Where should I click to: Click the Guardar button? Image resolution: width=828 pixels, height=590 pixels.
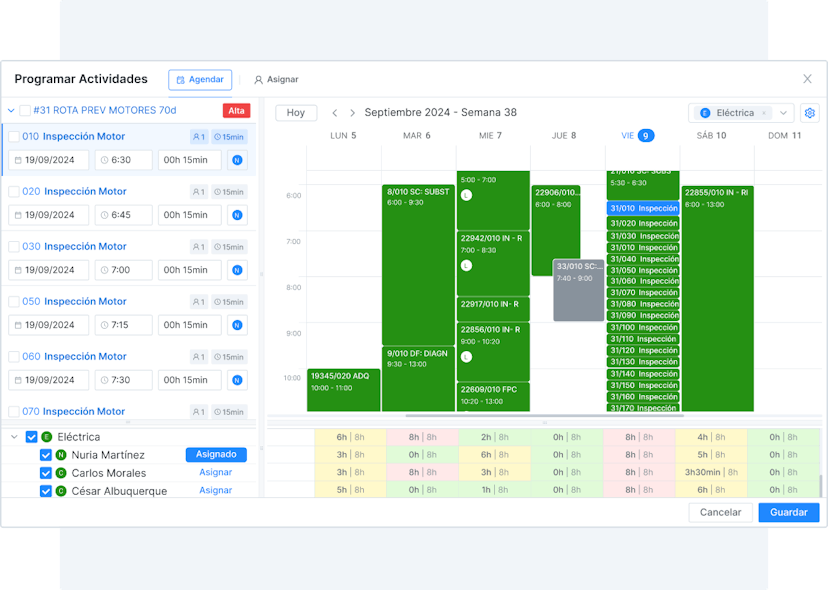click(x=788, y=512)
